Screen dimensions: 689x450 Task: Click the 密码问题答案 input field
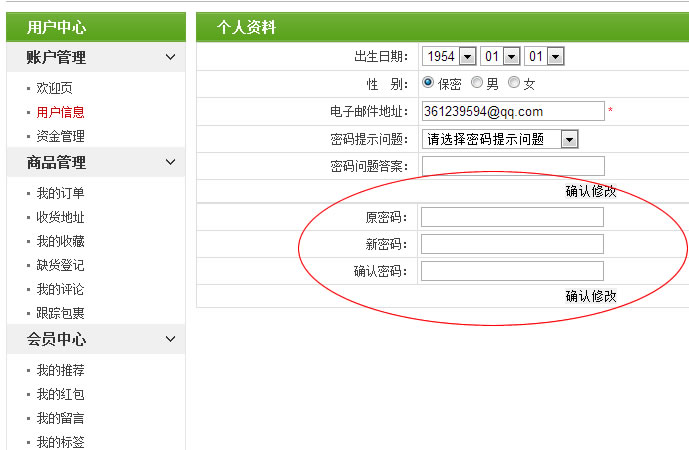coord(513,166)
